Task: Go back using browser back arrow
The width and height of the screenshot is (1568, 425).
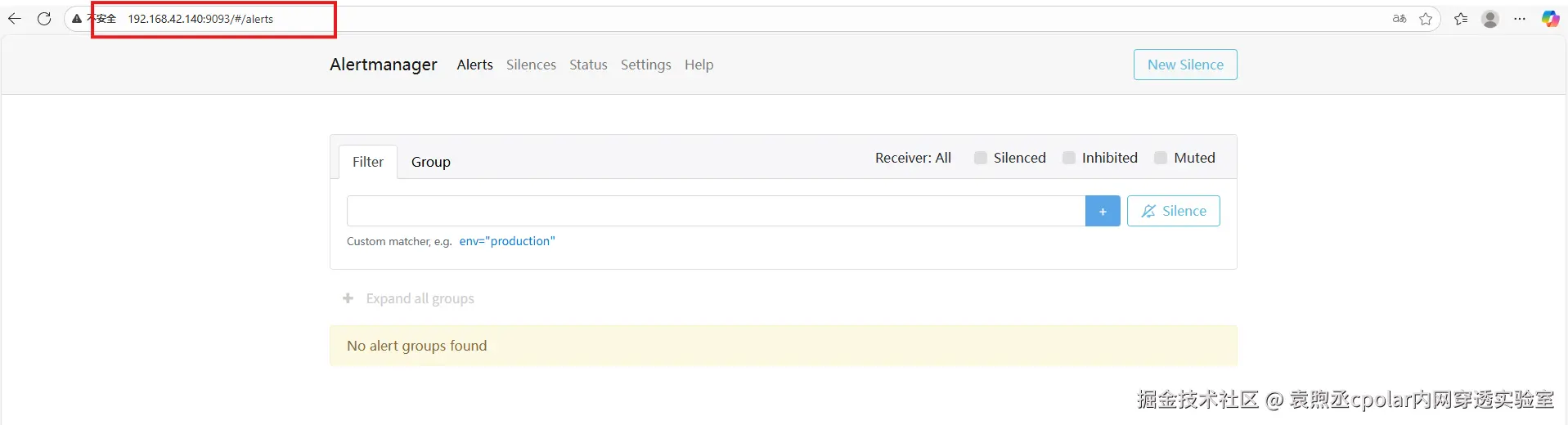Action: point(15,19)
